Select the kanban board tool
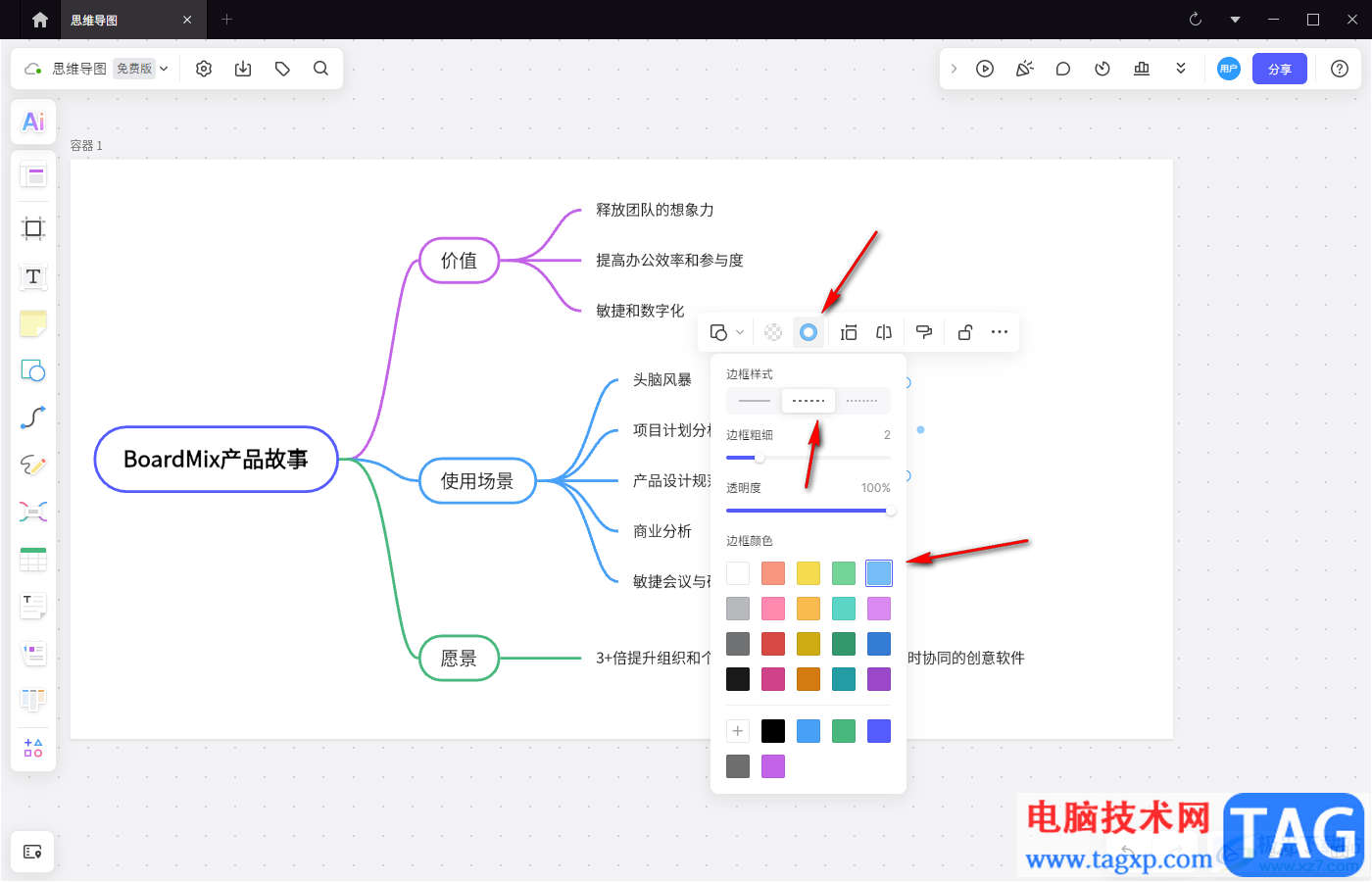The height and width of the screenshot is (882, 1372). click(x=33, y=700)
